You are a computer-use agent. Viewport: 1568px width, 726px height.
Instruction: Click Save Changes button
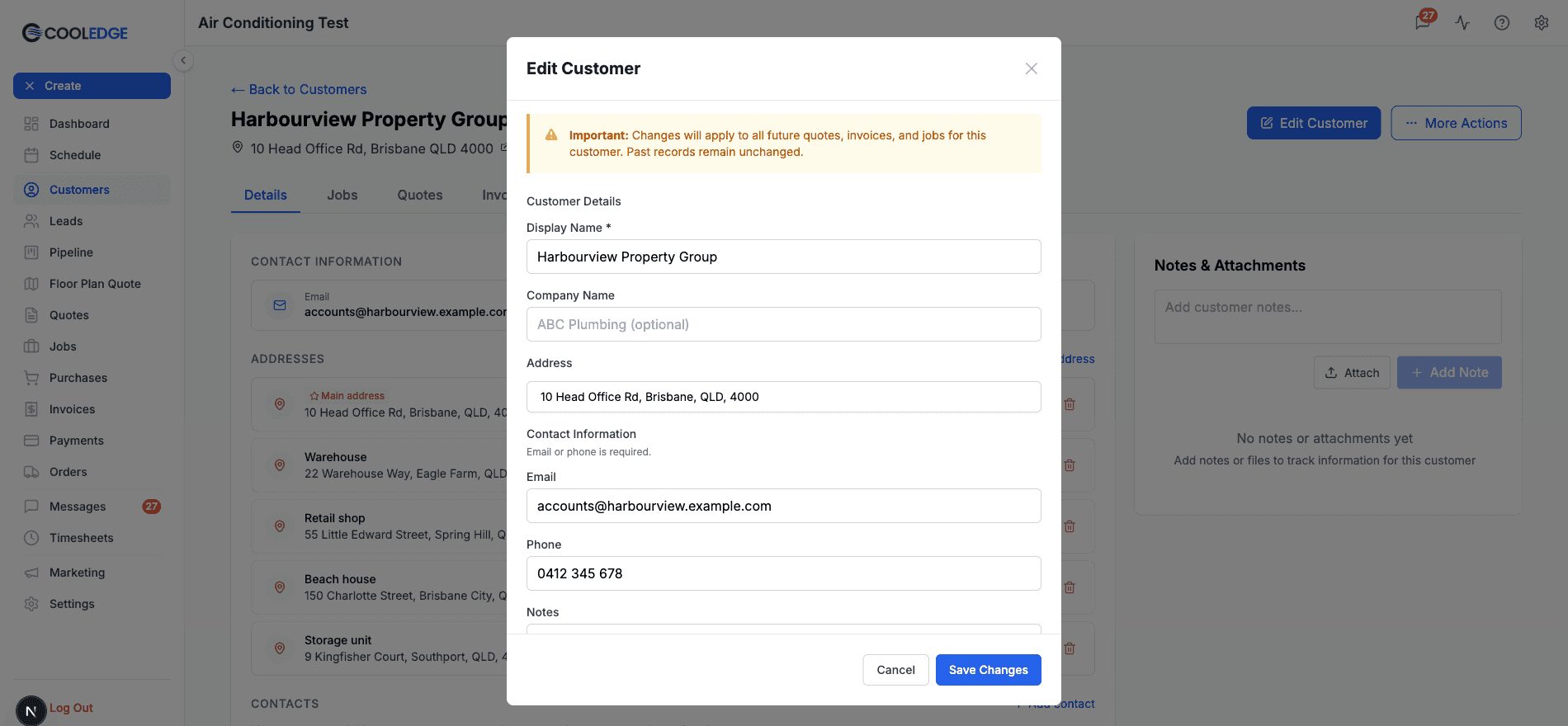[989, 670]
